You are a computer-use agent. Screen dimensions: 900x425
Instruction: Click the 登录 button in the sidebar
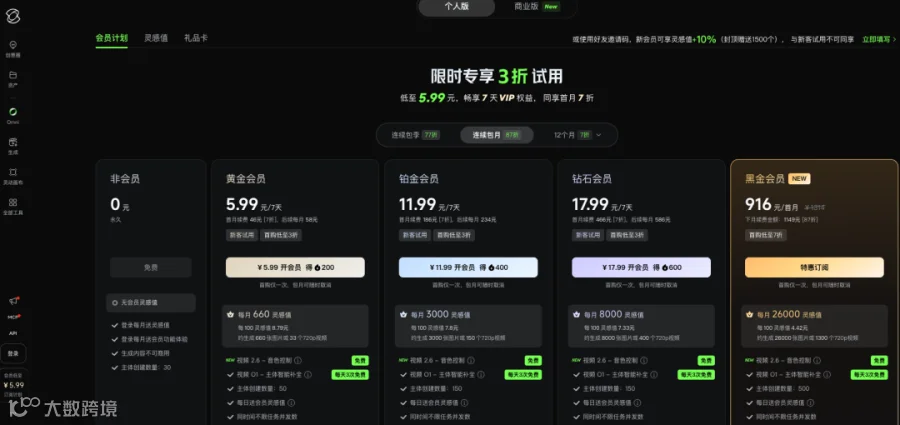(x=13, y=353)
